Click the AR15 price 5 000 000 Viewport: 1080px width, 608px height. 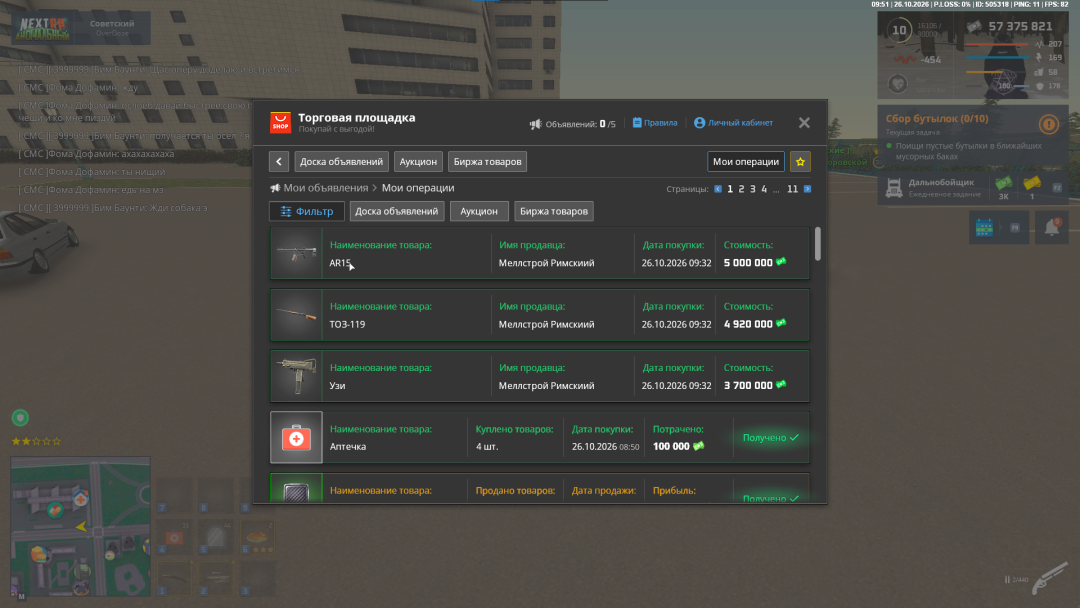click(x=755, y=262)
